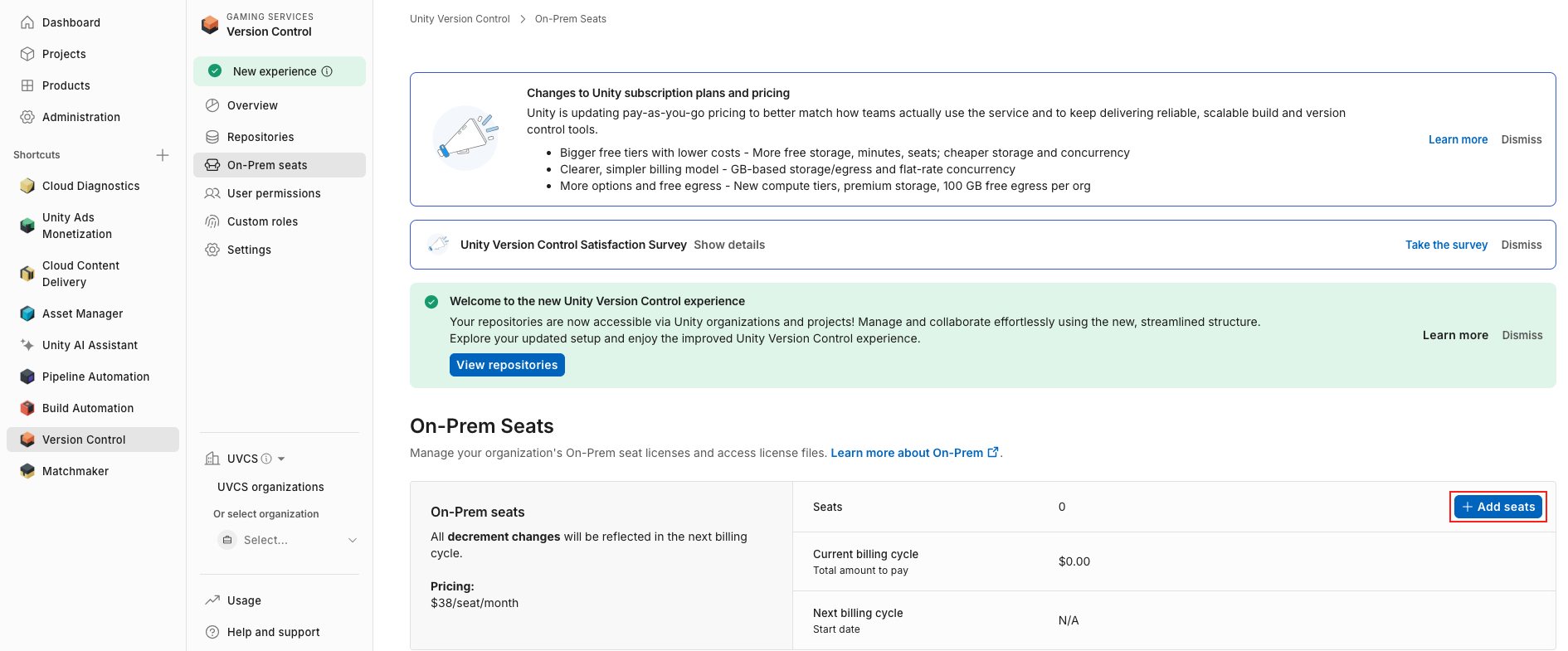Click the Products grid icon

pyautogui.click(x=27, y=85)
